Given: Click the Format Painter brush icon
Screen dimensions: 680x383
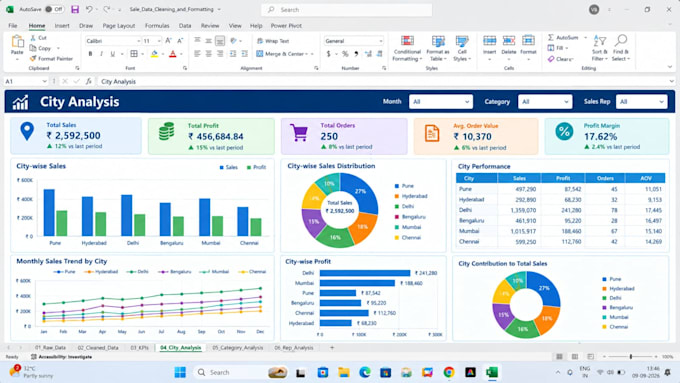Looking at the screenshot, I should pos(33,59).
